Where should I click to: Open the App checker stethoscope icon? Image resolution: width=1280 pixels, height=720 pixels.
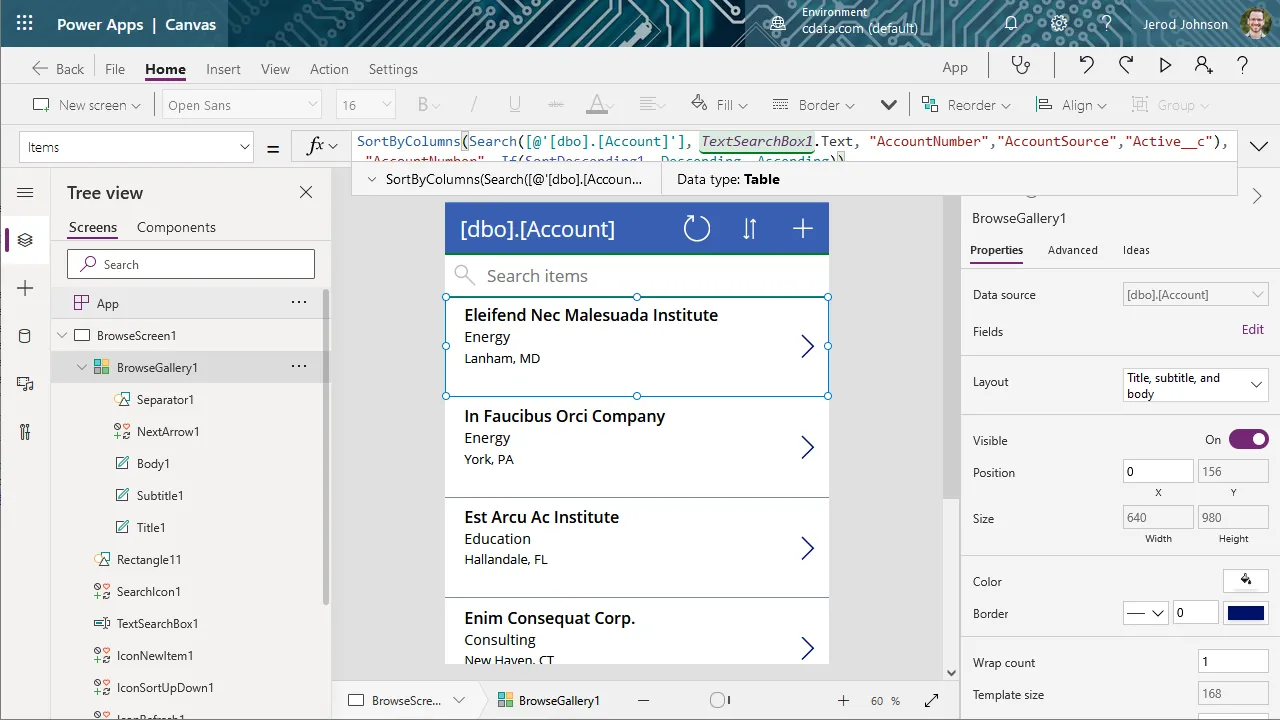pyautogui.click(x=1021, y=64)
